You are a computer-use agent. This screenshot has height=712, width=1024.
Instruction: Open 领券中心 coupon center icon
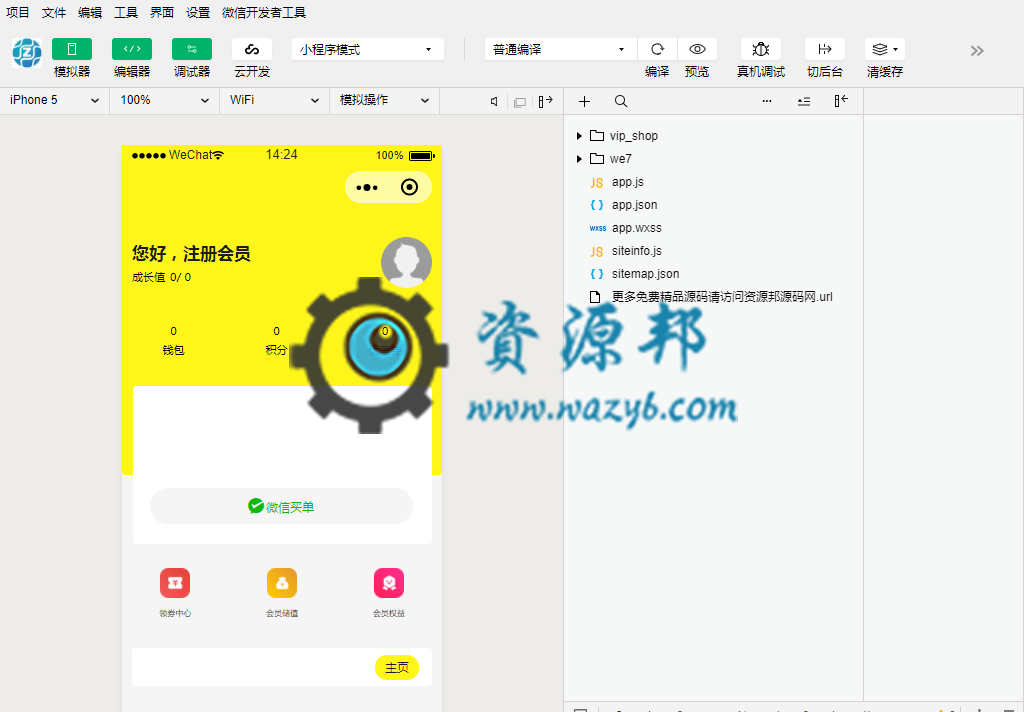pos(175,583)
